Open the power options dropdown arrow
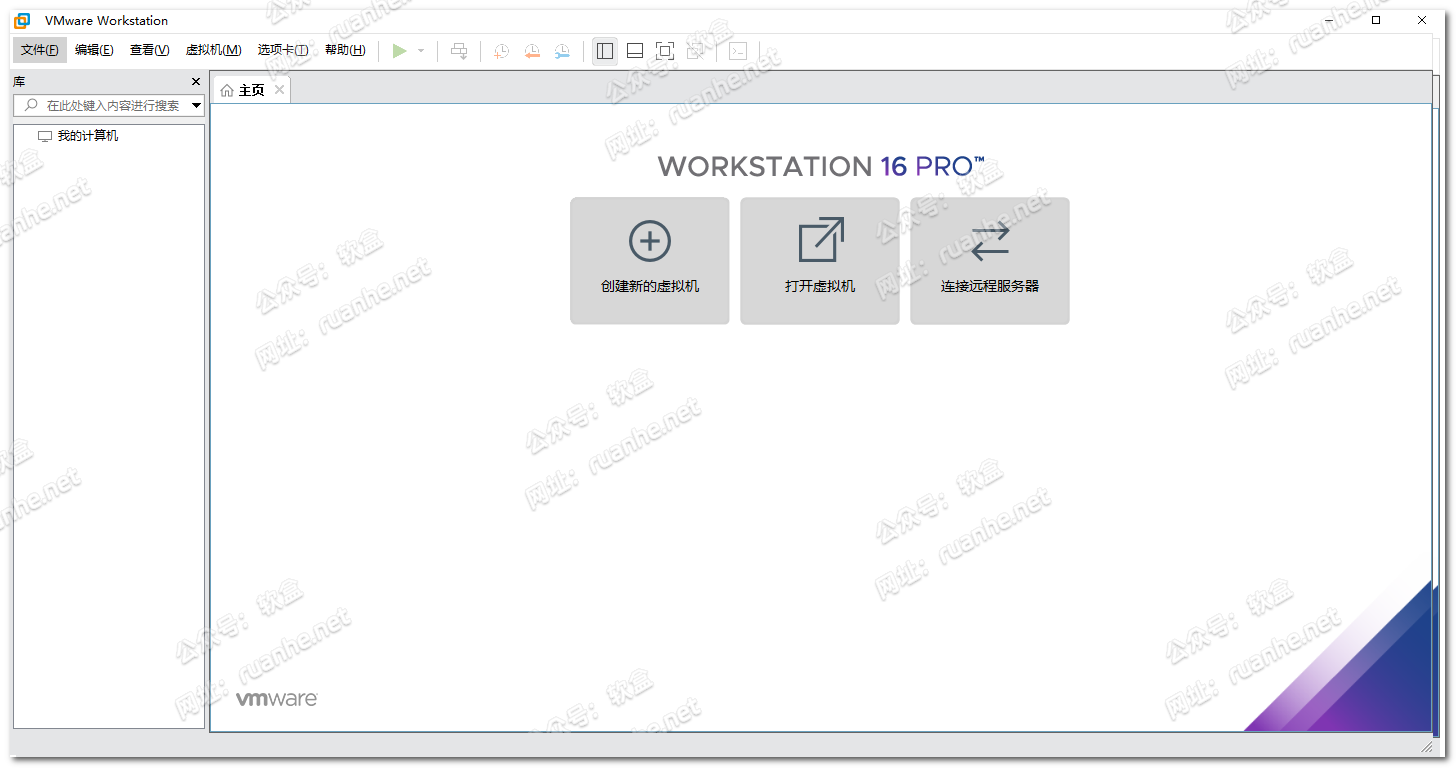The height and width of the screenshot is (768, 1456). [x=421, y=51]
